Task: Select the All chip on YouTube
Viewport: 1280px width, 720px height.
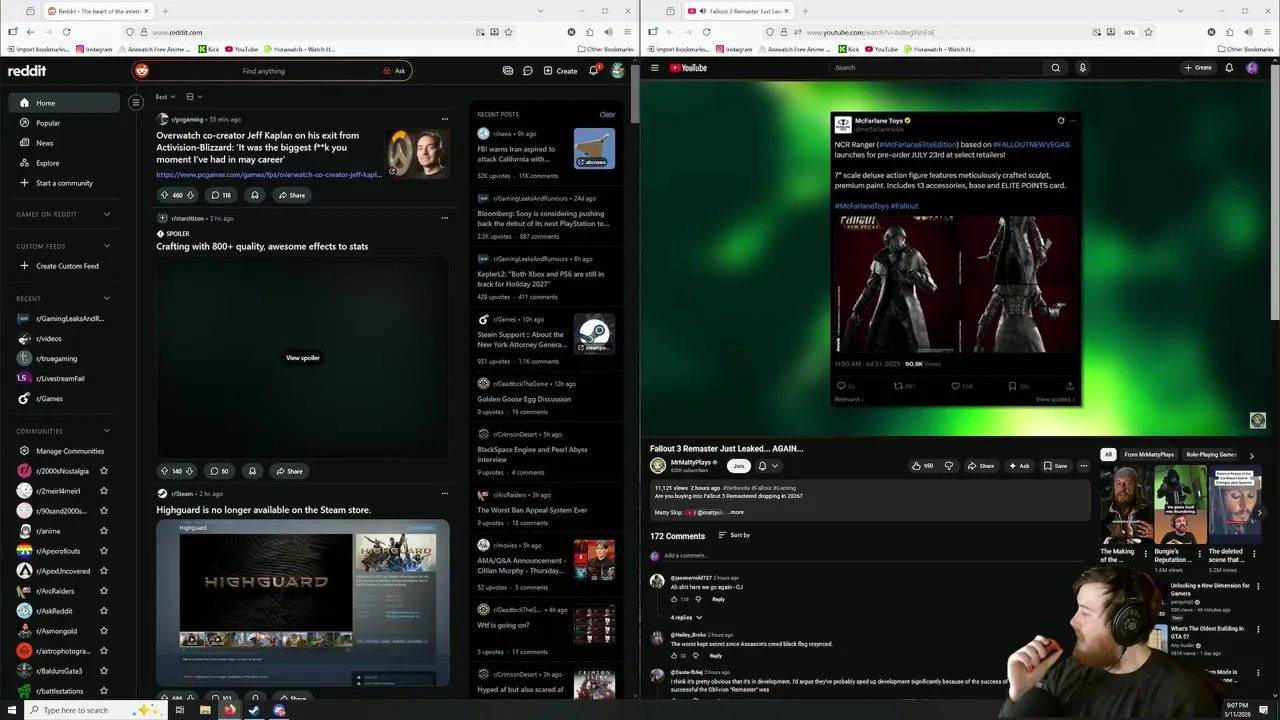Action: click(x=1108, y=455)
